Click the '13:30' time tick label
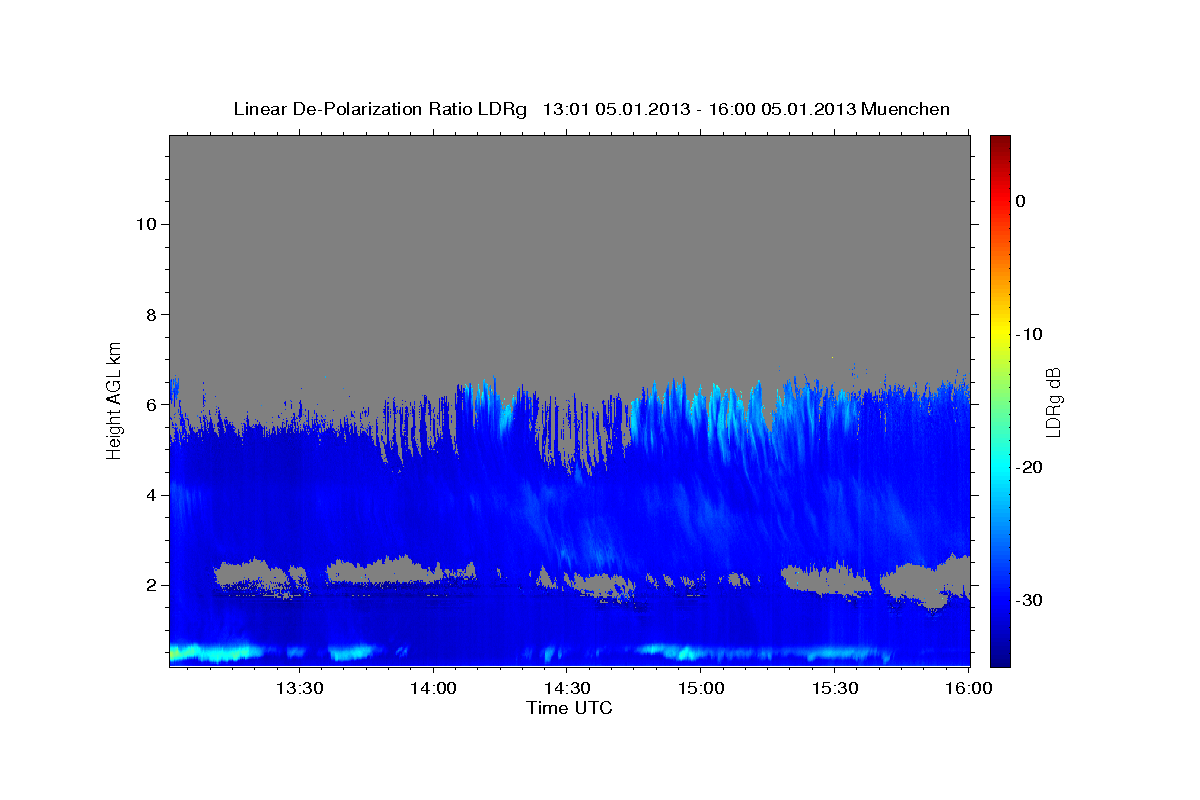 click(x=299, y=689)
